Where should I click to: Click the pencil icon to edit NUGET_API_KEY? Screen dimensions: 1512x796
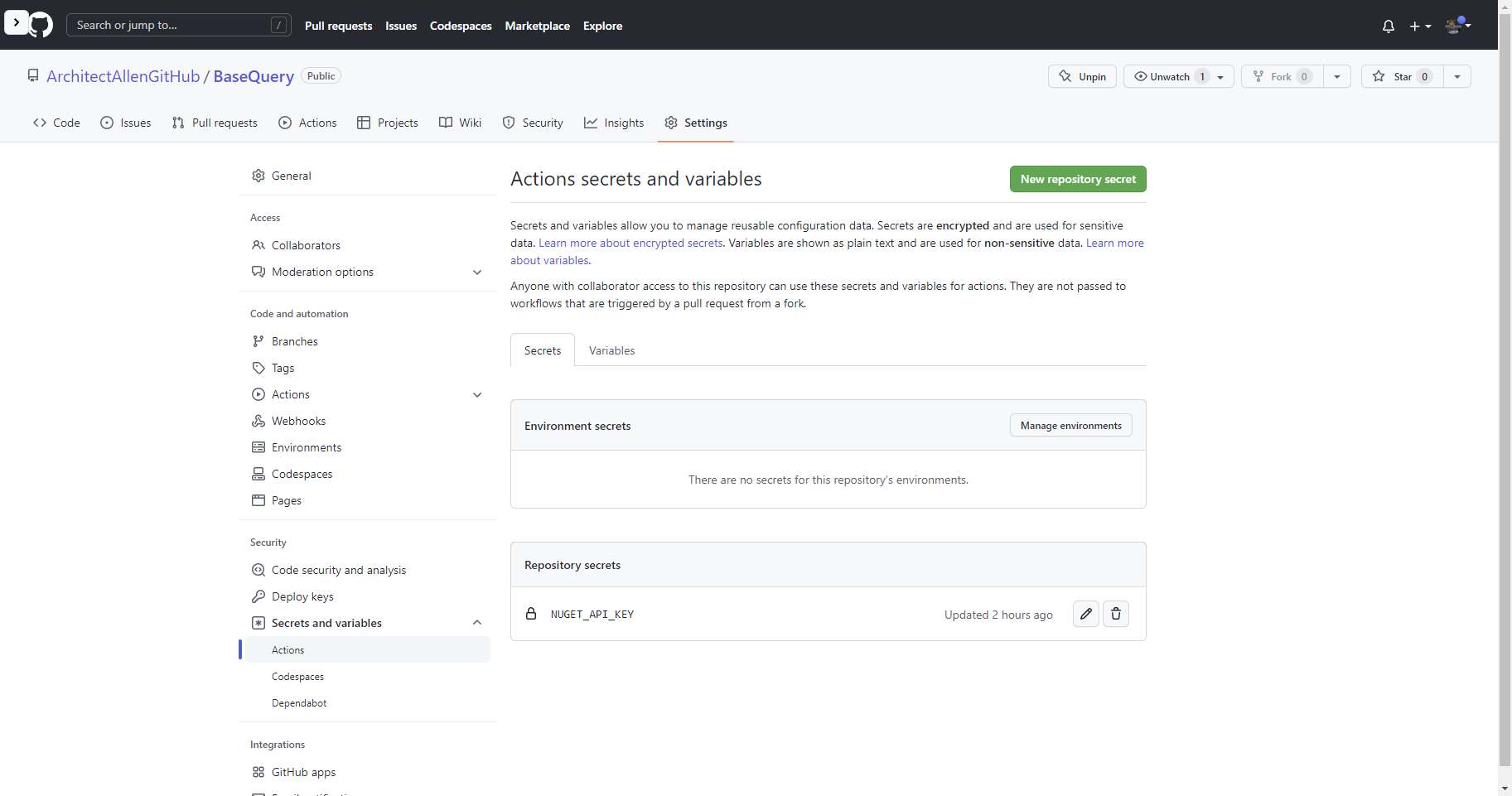tap(1085, 614)
